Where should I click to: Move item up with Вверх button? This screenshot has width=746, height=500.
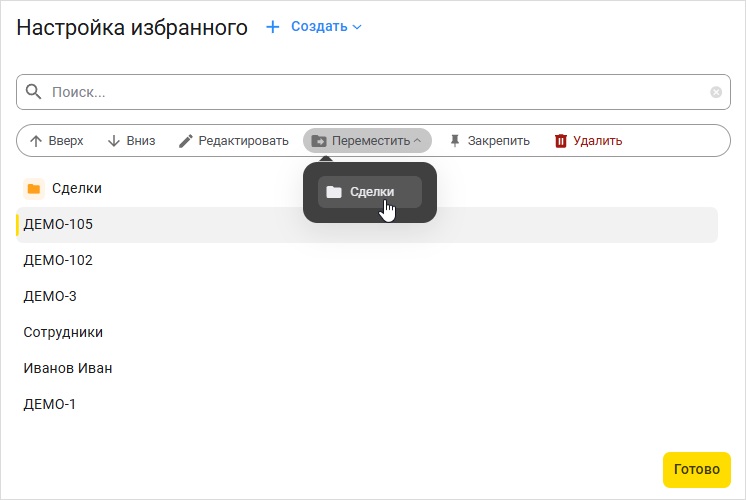click(x=57, y=141)
